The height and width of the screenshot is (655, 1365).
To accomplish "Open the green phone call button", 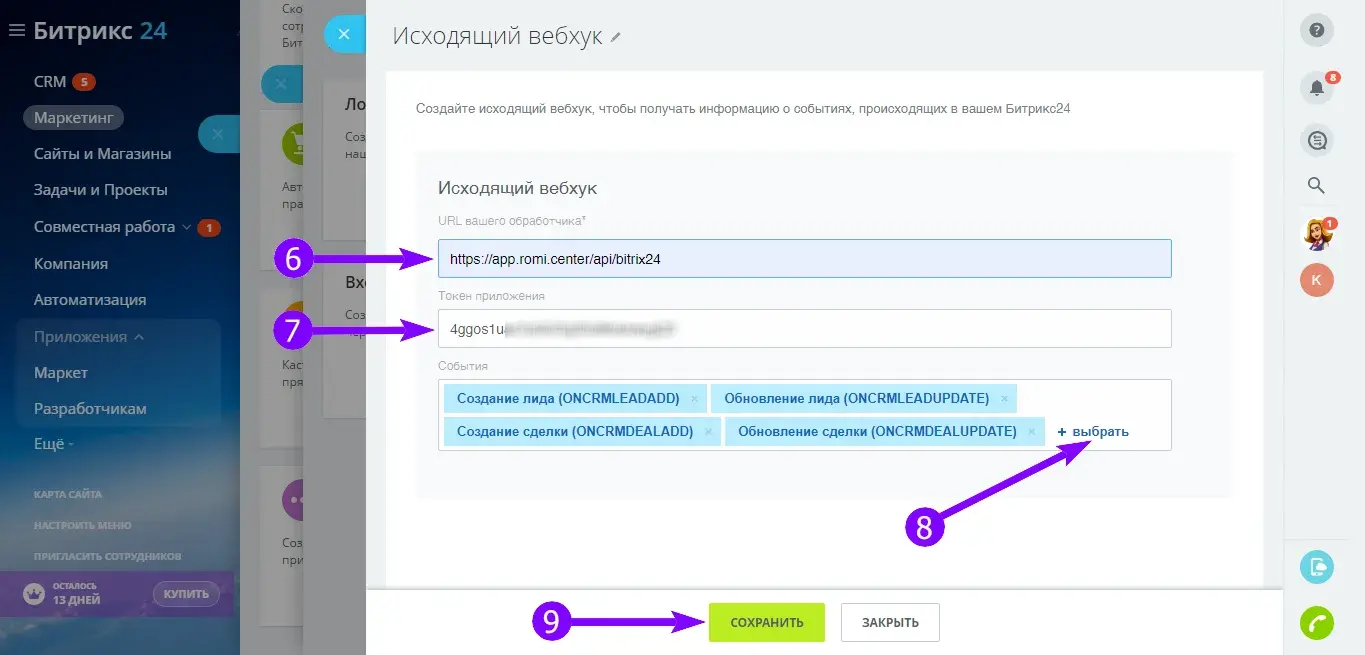I will pyautogui.click(x=1317, y=623).
